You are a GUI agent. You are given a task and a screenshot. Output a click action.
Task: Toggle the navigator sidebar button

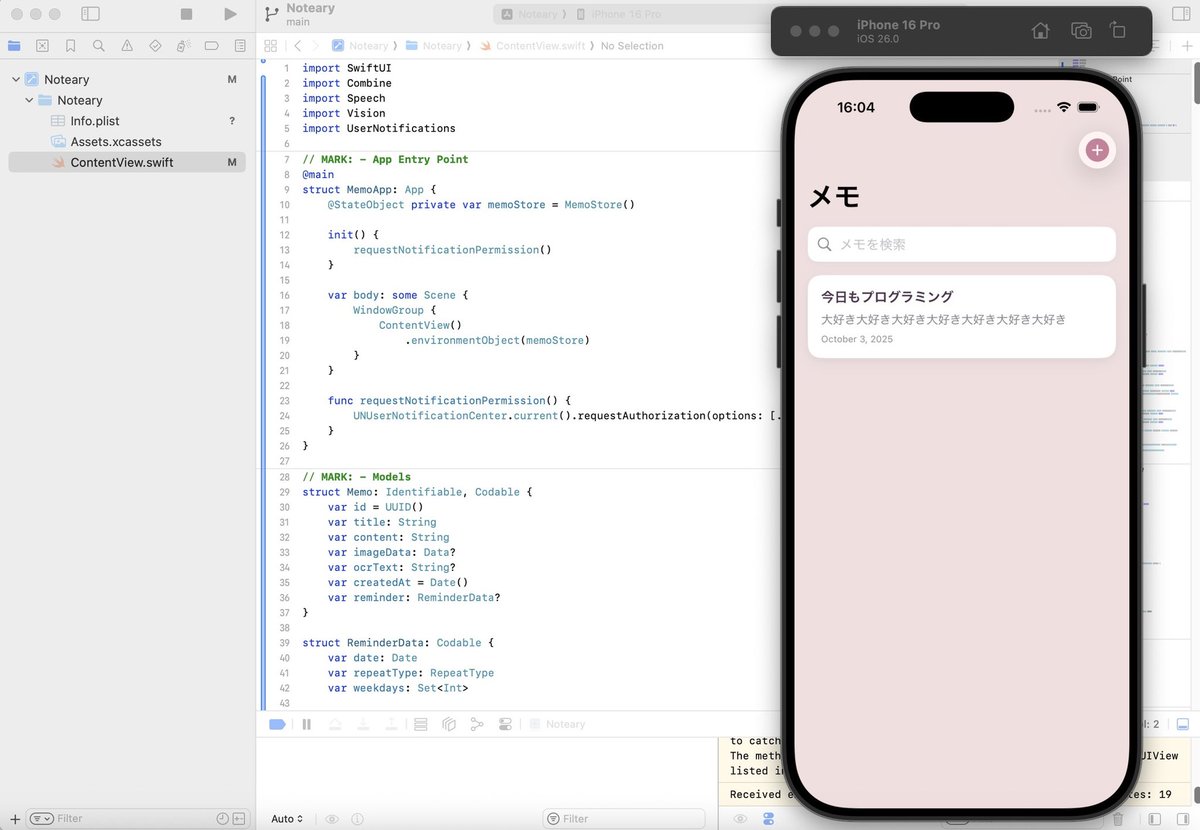pyautogui.click(x=90, y=14)
